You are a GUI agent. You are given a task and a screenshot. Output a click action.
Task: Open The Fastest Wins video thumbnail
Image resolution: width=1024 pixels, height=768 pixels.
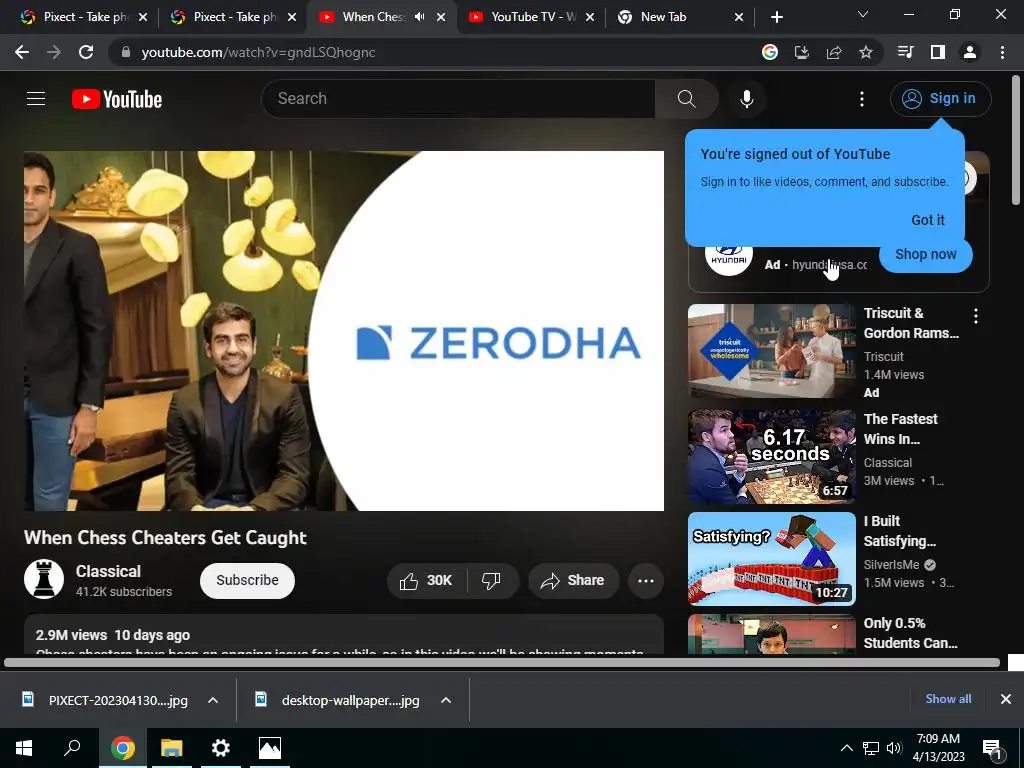click(771, 456)
